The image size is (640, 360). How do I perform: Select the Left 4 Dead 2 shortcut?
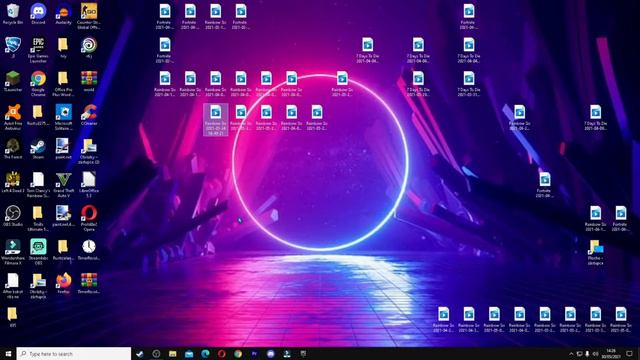click(x=13, y=182)
